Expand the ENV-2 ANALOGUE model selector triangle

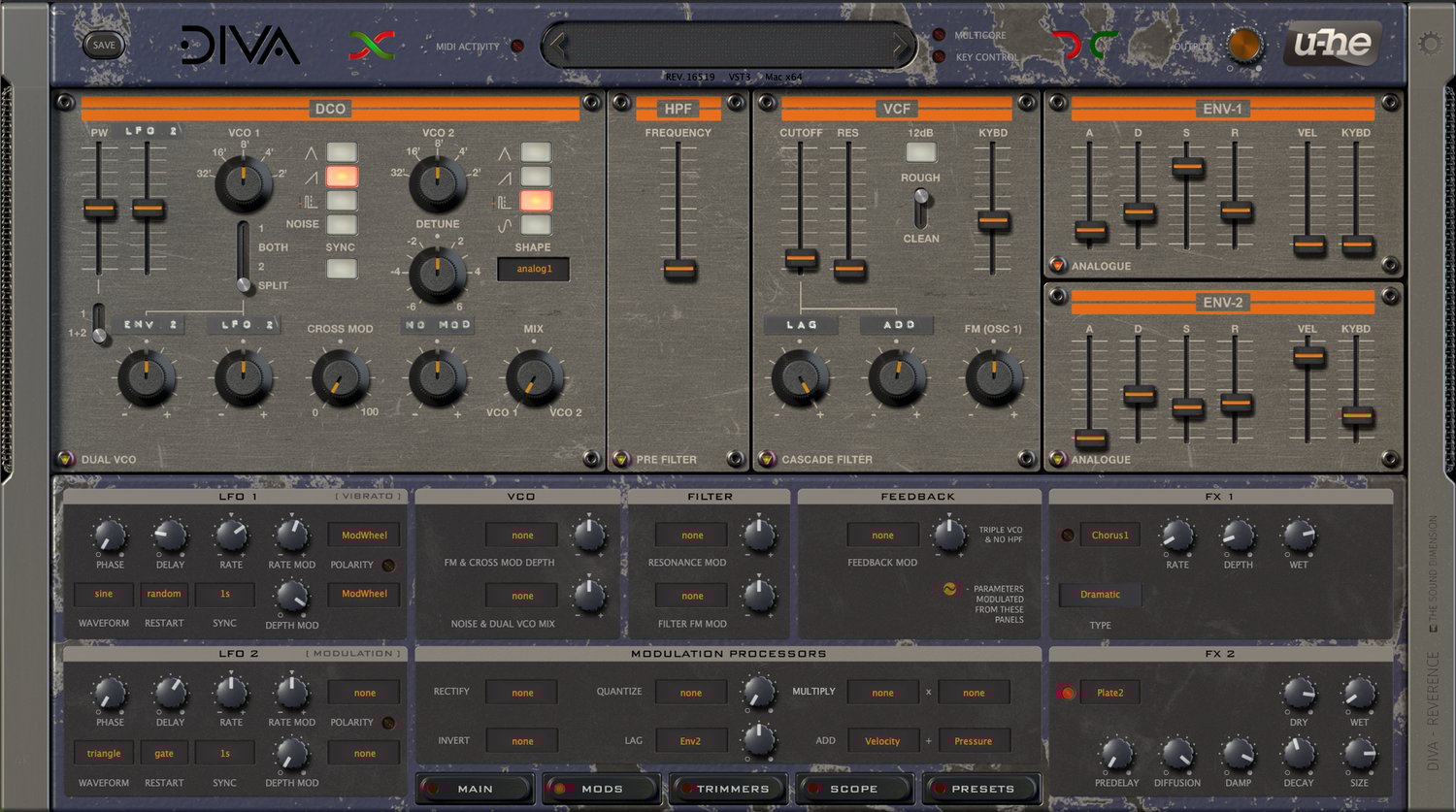point(1057,459)
